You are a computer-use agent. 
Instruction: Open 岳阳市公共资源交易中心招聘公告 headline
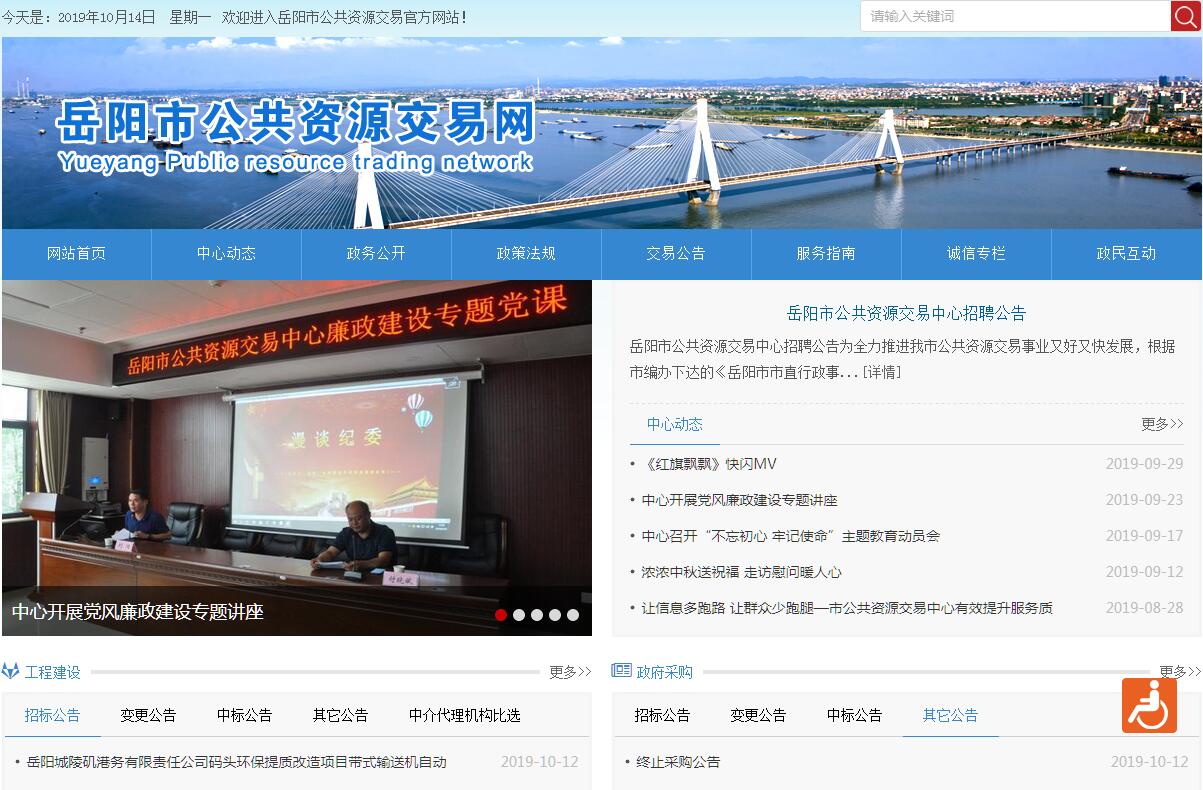(x=906, y=313)
